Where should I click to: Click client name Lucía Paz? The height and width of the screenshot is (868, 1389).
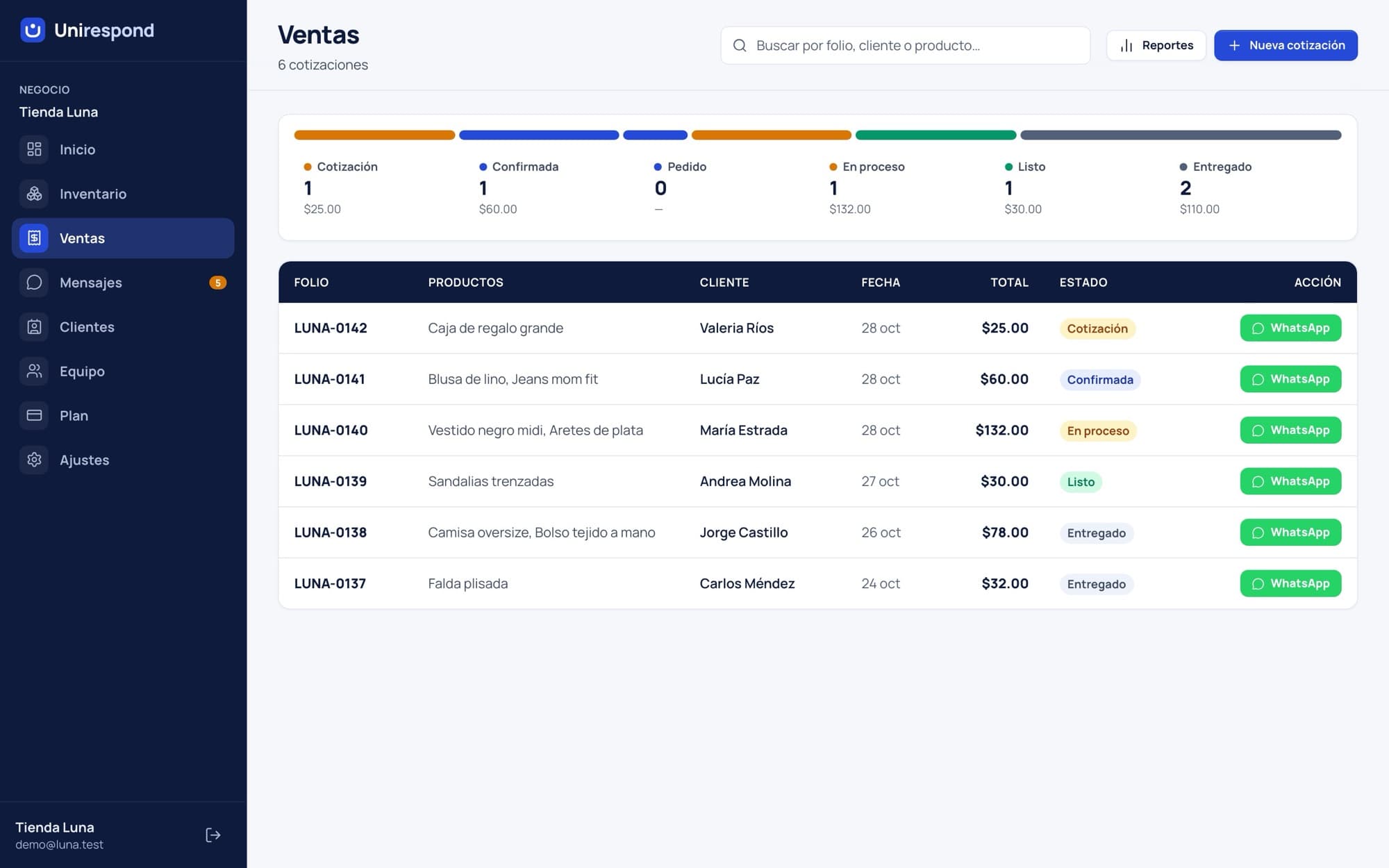tap(729, 379)
